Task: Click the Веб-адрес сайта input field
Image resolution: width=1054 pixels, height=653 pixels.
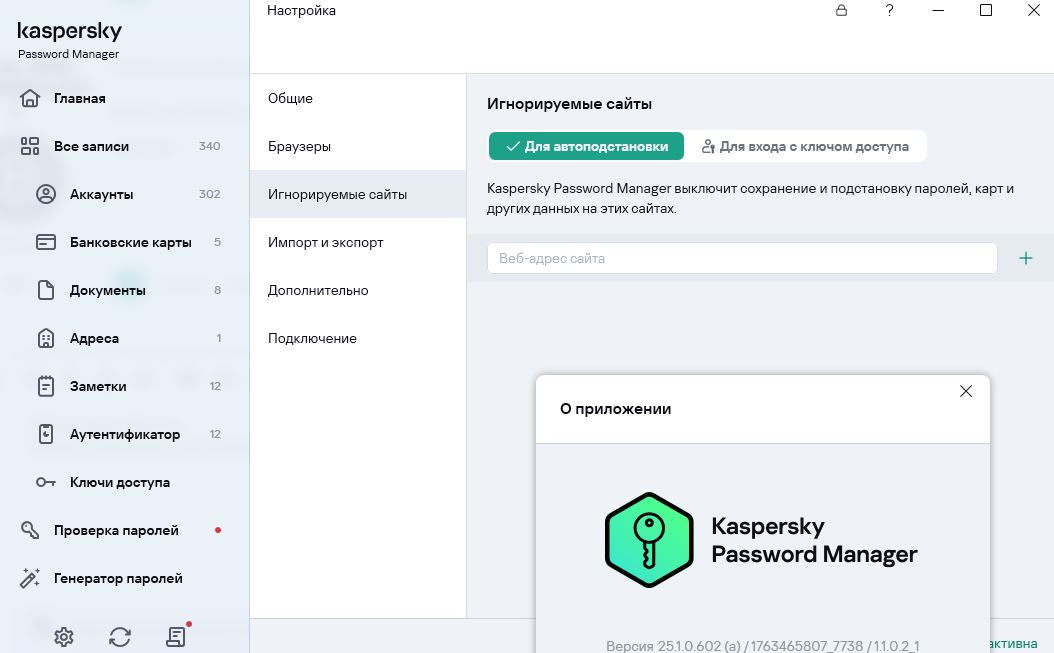Action: coord(742,258)
